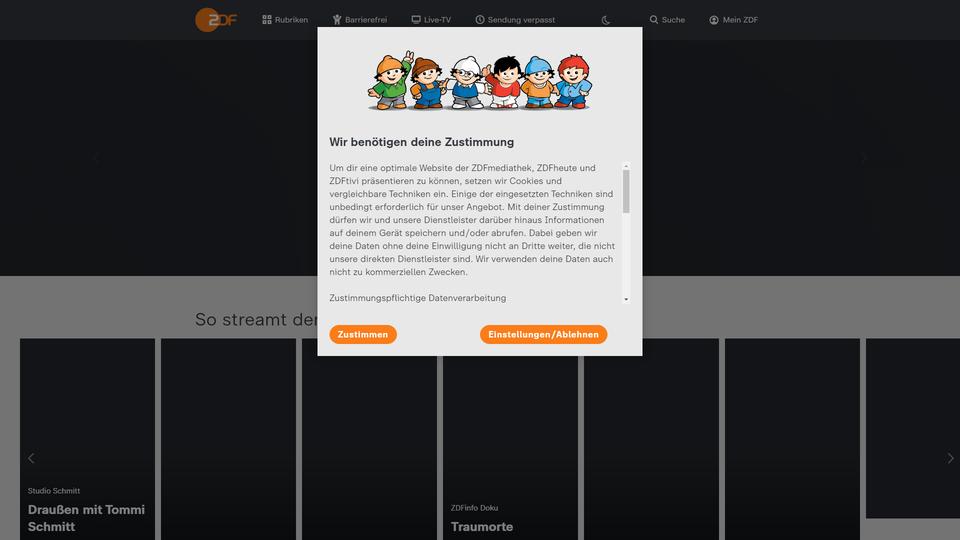Click the orange ZDF logo
Image resolution: width=960 pixels, height=540 pixels.
(x=216, y=20)
